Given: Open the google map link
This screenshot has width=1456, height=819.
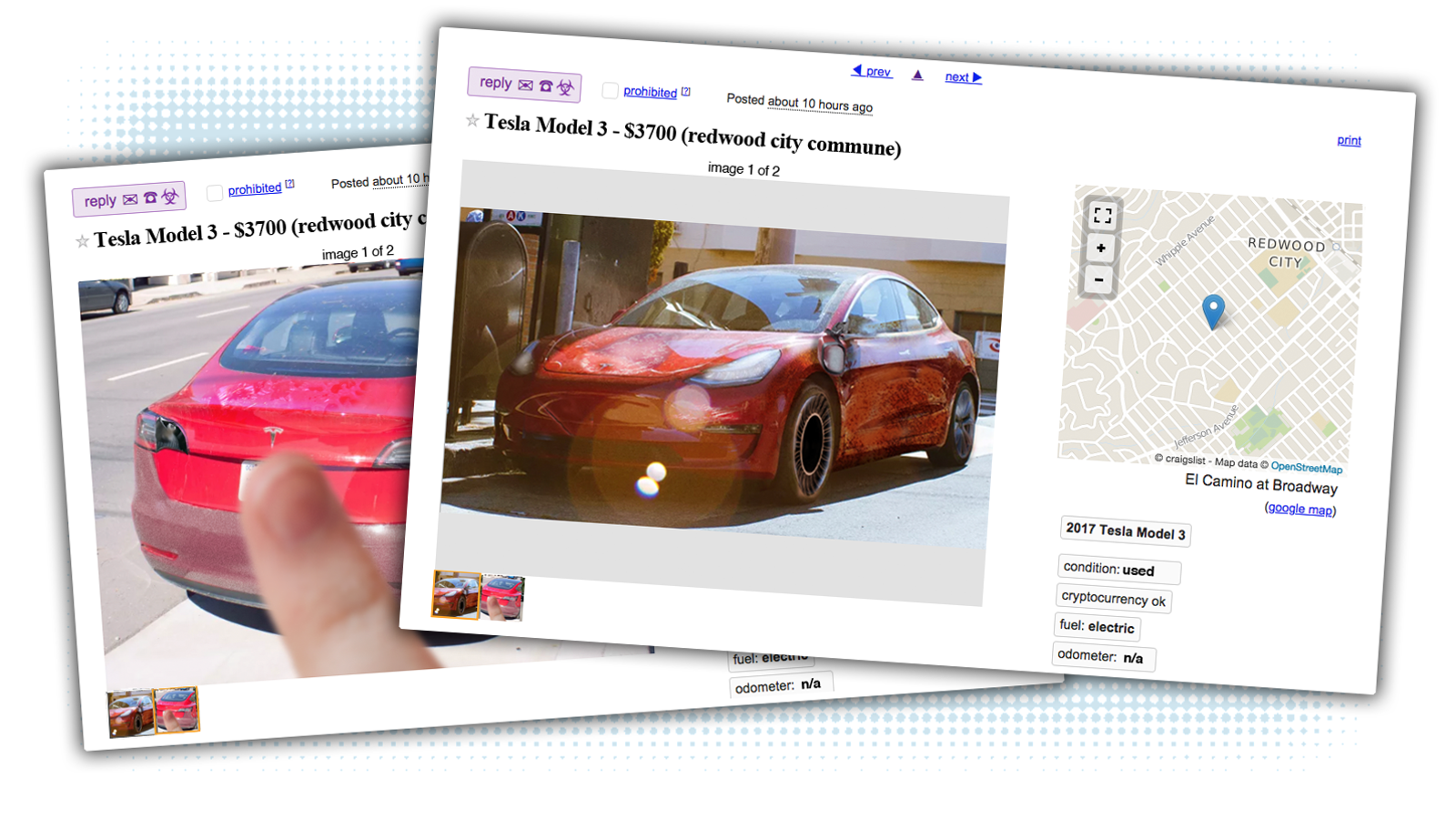Looking at the screenshot, I should pyautogui.click(x=1300, y=509).
